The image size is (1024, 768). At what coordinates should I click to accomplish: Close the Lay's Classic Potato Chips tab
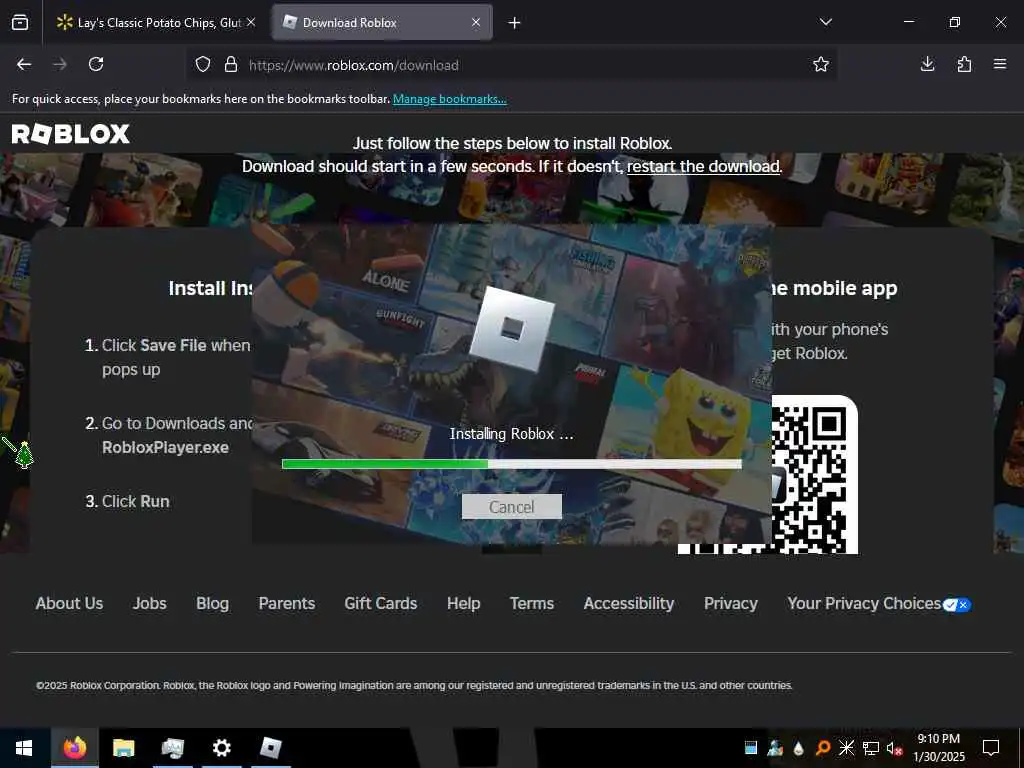click(x=251, y=23)
